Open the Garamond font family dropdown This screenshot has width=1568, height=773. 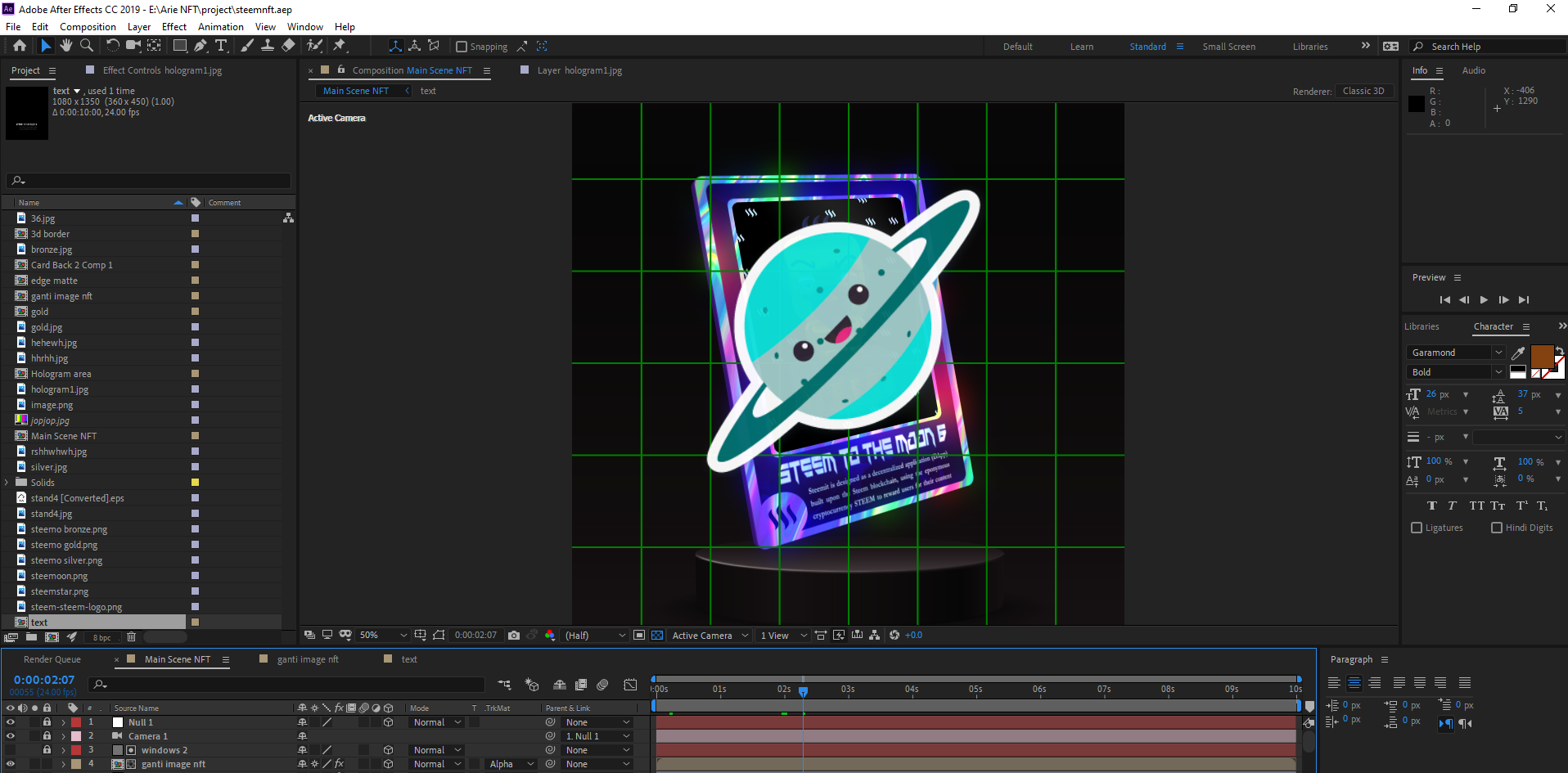click(x=1457, y=353)
